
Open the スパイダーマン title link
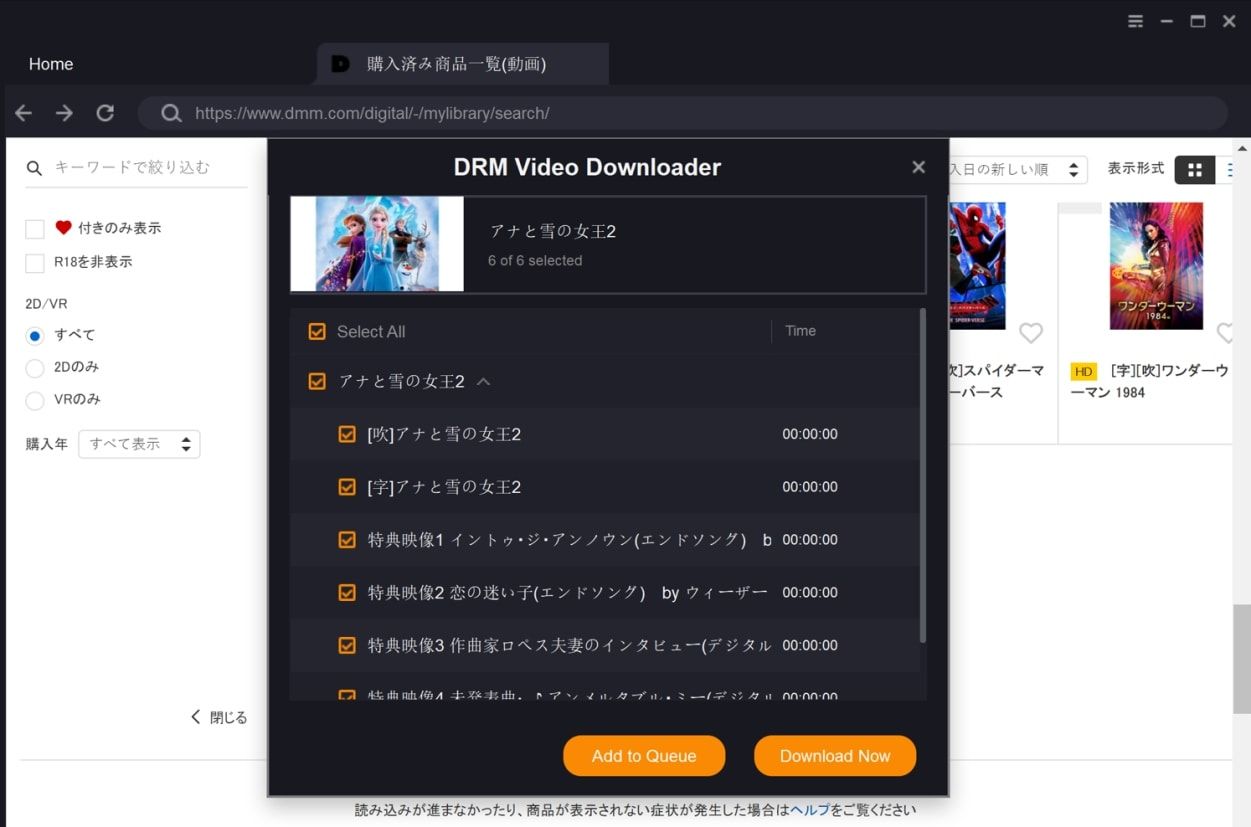click(x=996, y=381)
